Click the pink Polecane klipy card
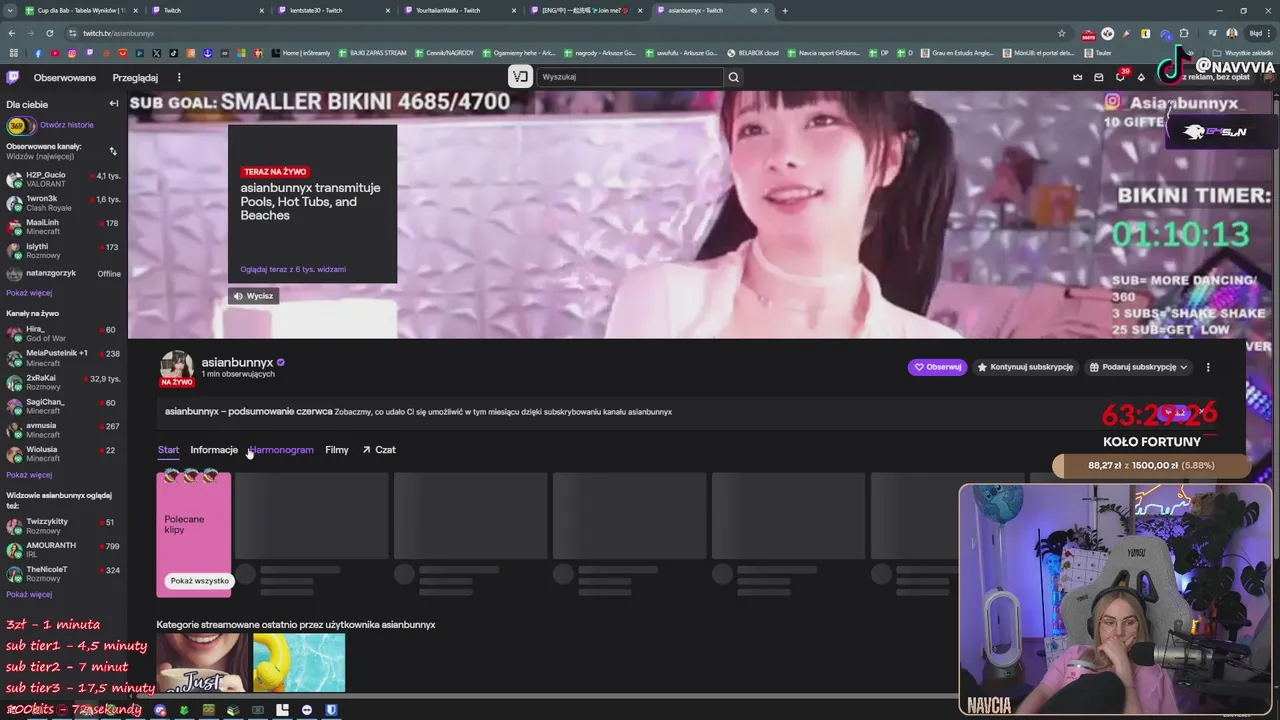1280x720 pixels. tap(194, 535)
